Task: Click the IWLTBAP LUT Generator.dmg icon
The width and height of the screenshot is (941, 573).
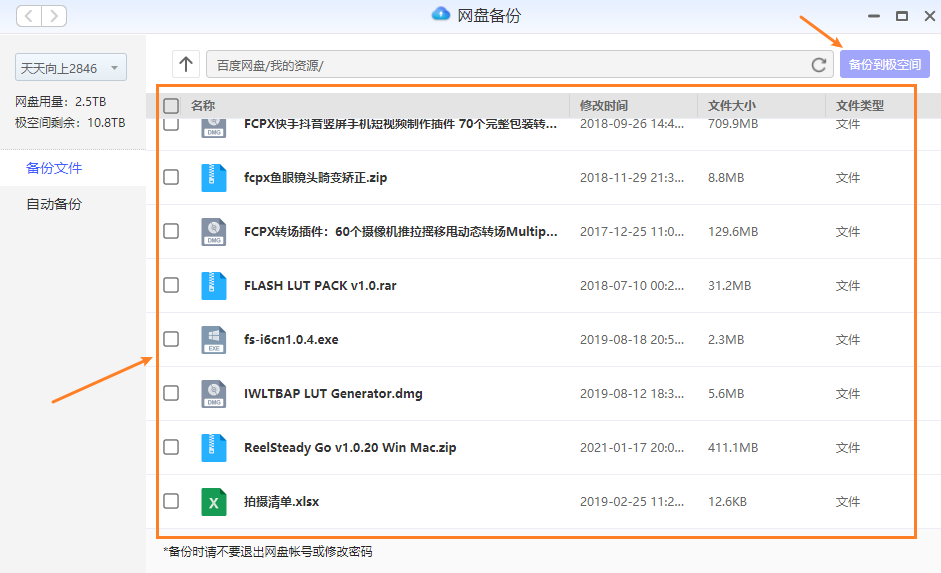Action: [x=213, y=394]
